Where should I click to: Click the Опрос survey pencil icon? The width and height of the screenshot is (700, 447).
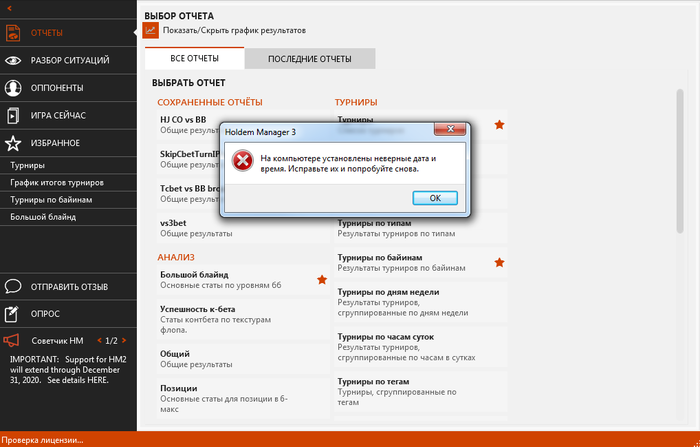(12, 313)
